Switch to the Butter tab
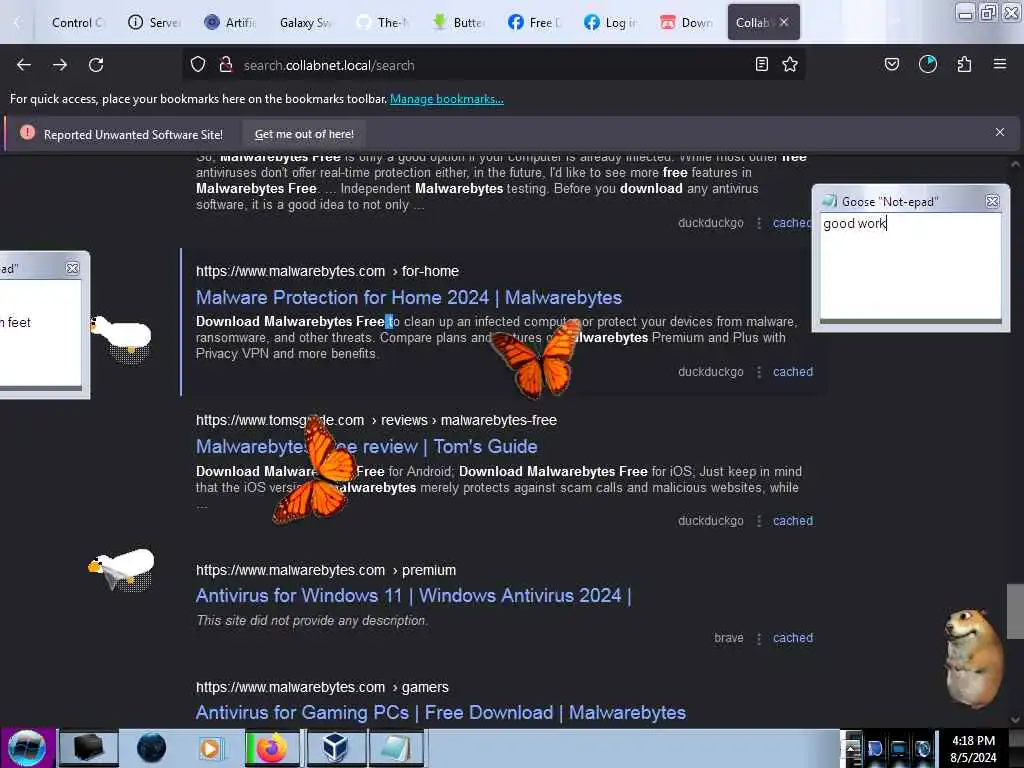 click(458, 23)
